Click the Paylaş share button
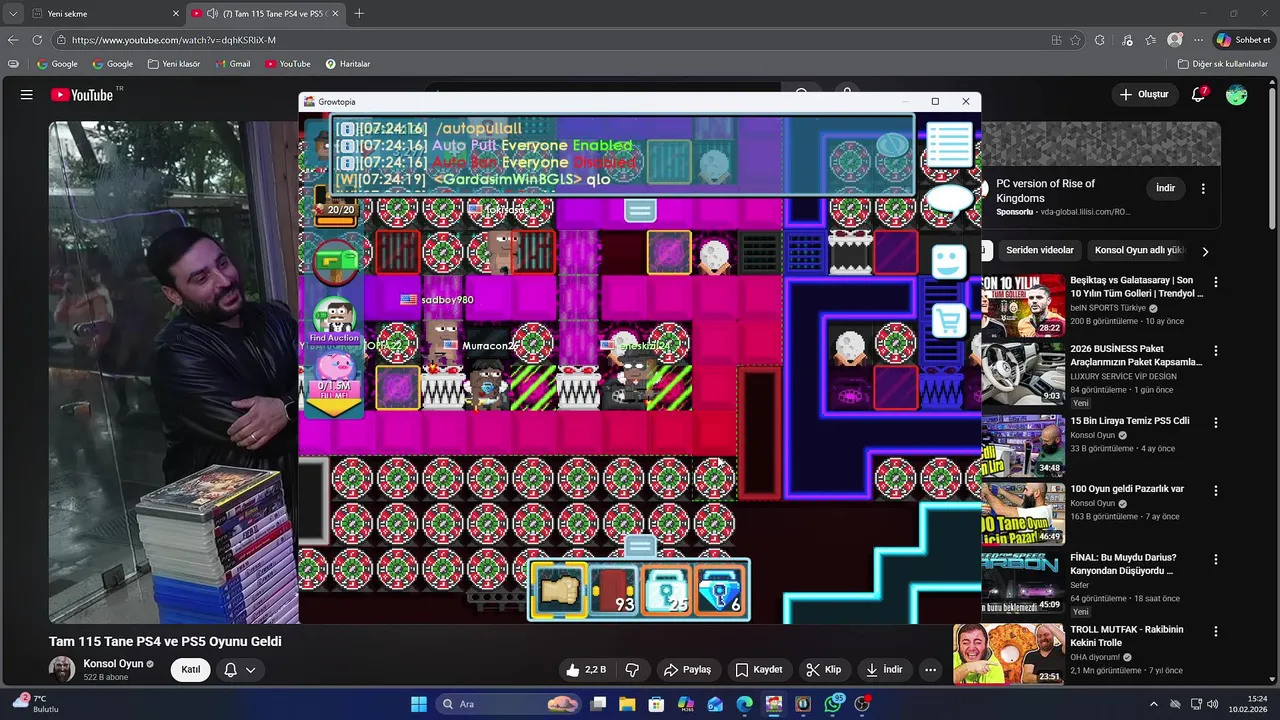 [688, 669]
